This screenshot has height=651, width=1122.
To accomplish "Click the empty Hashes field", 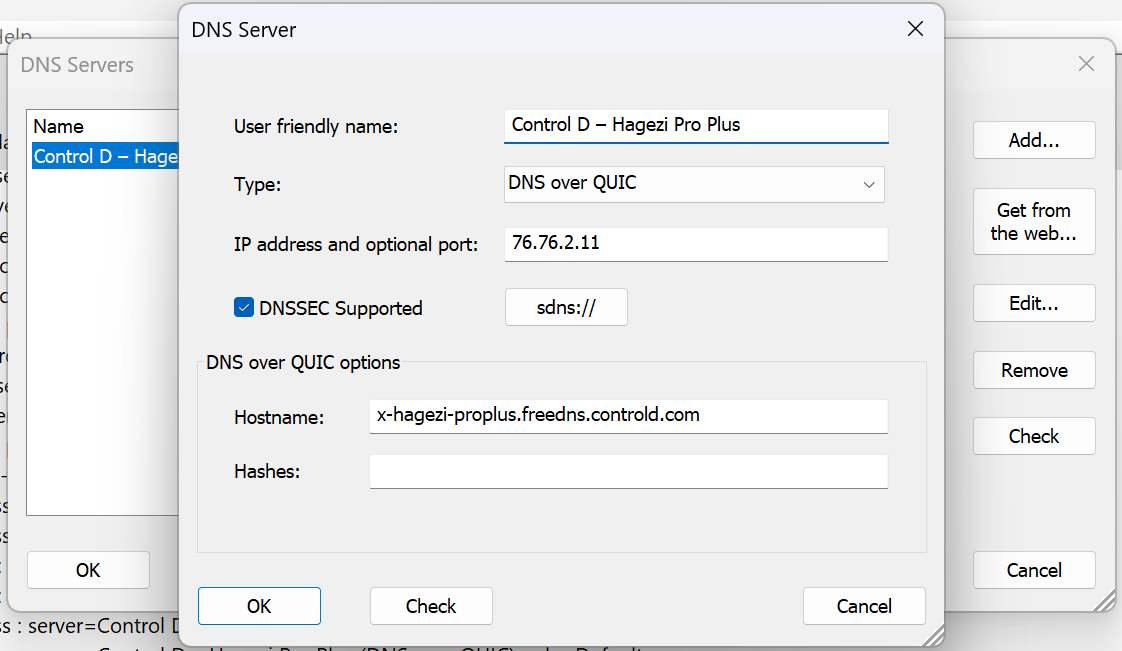I will tap(628, 471).
